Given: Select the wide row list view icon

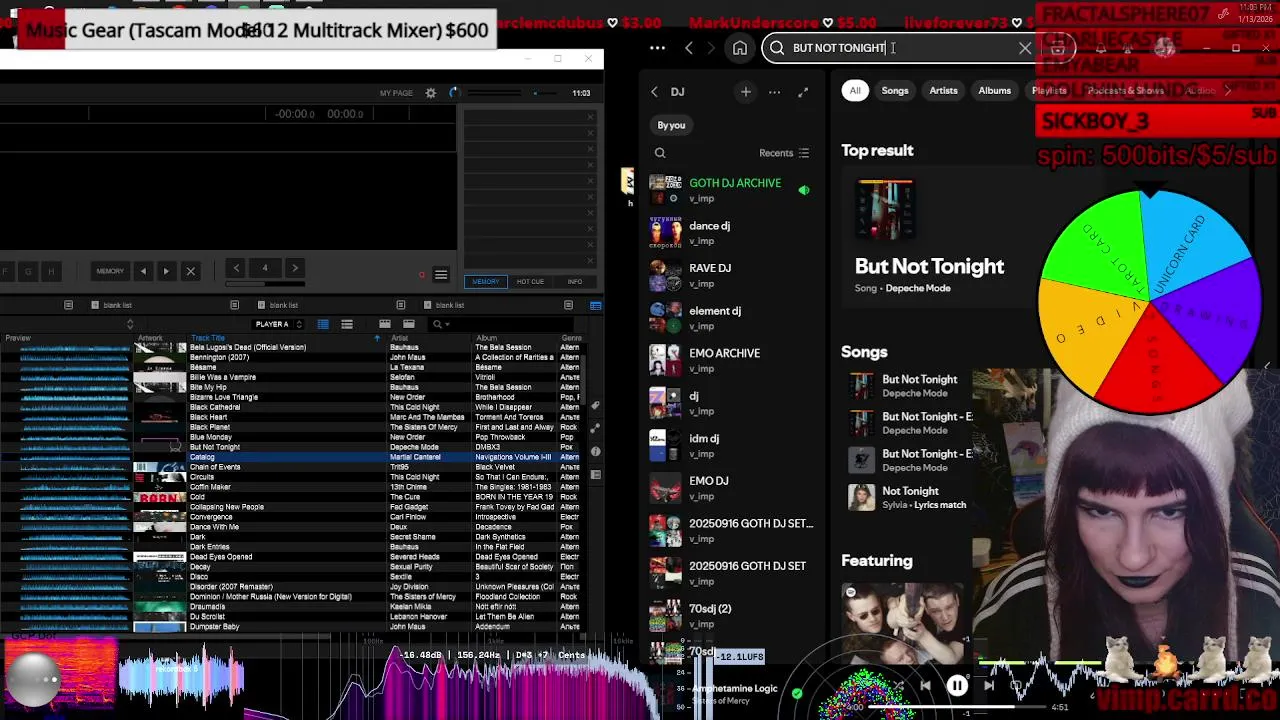Looking at the screenshot, I should coord(347,324).
